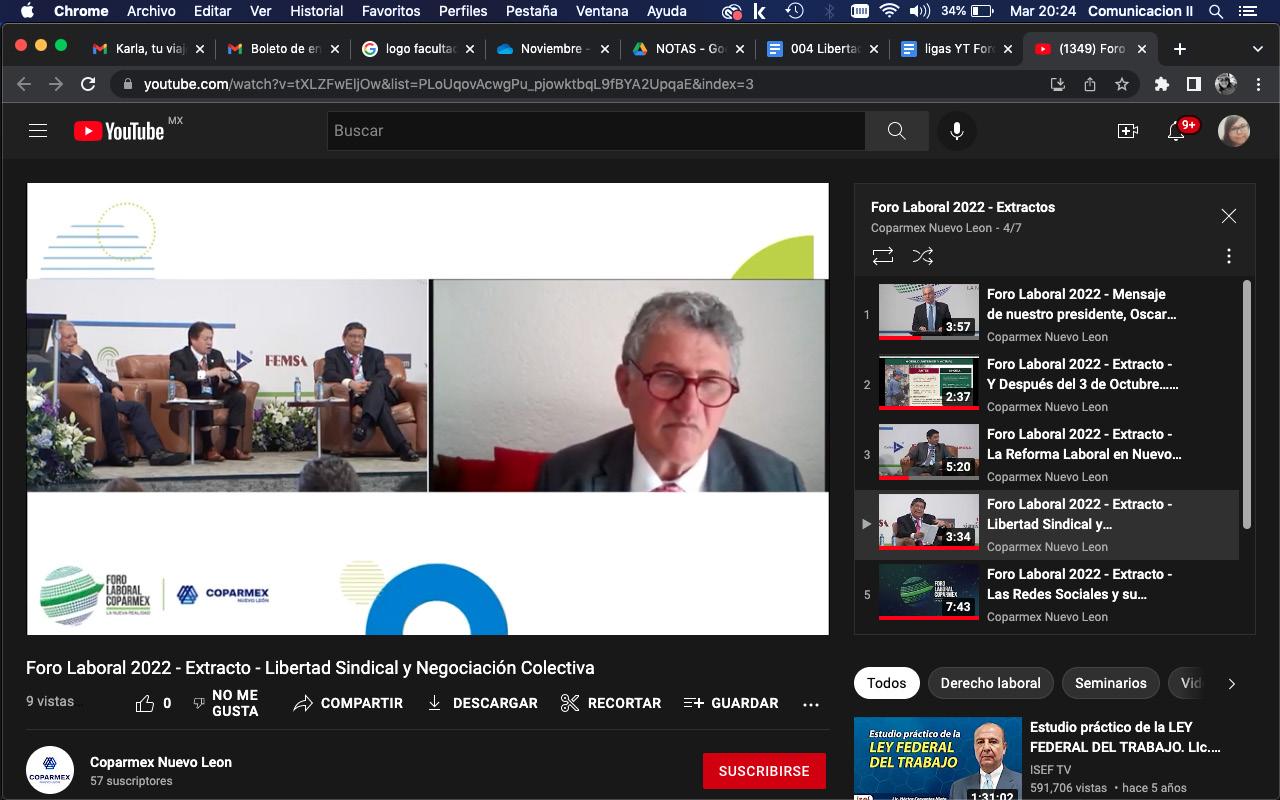Bookmark this page with the star icon

pos(1122,84)
